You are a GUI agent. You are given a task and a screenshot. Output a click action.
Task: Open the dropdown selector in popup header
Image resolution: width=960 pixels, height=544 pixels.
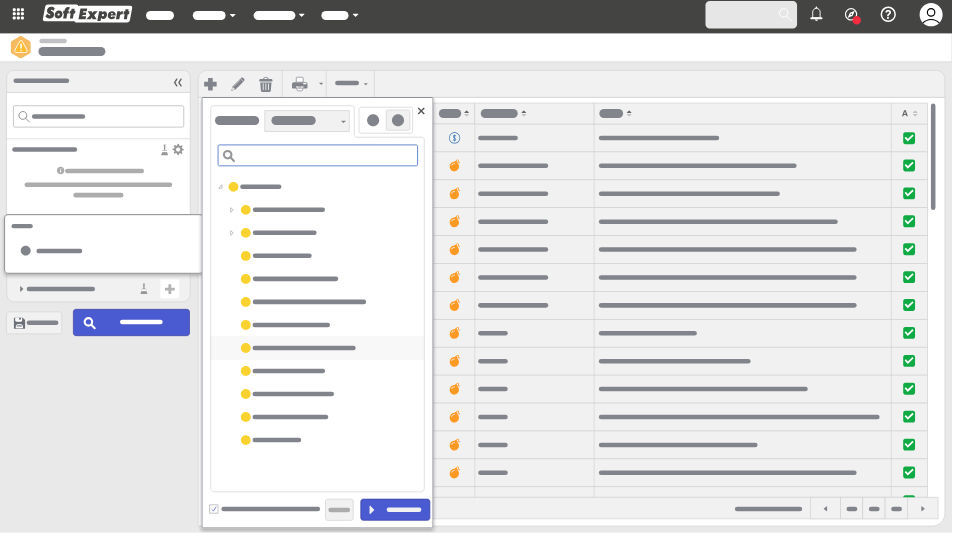[307, 121]
